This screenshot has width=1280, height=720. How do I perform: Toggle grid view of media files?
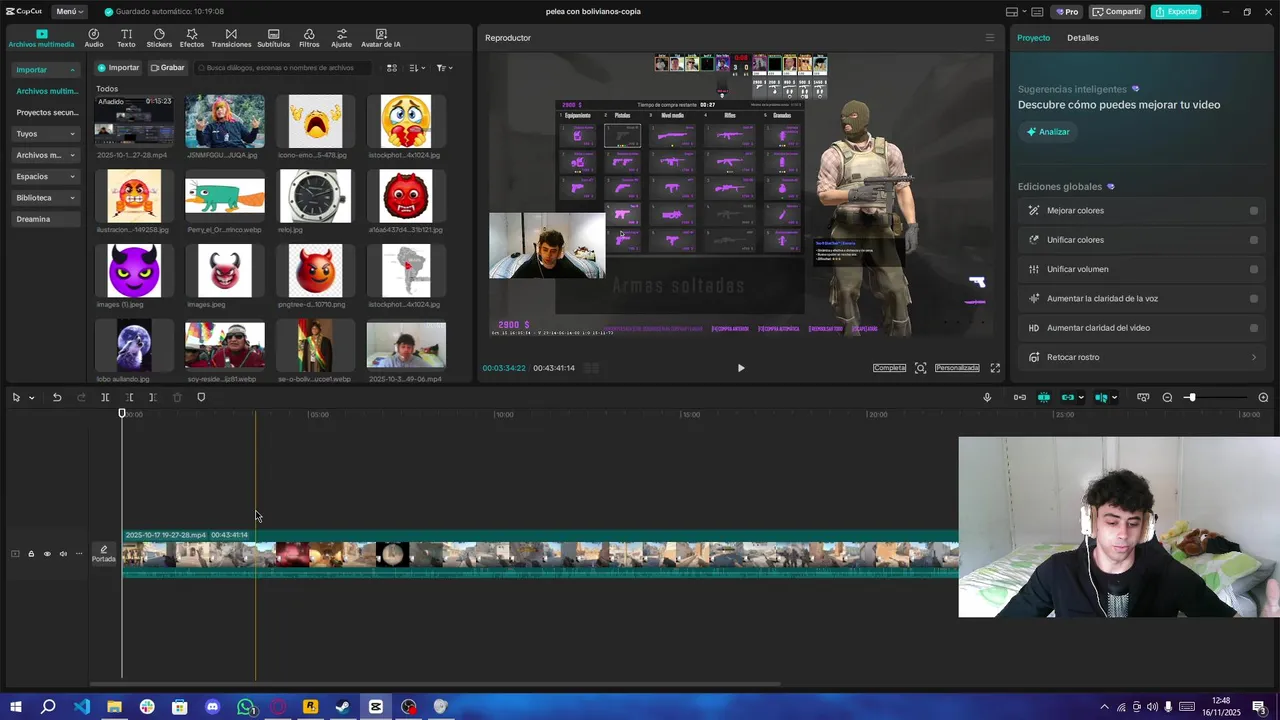[x=392, y=68]
